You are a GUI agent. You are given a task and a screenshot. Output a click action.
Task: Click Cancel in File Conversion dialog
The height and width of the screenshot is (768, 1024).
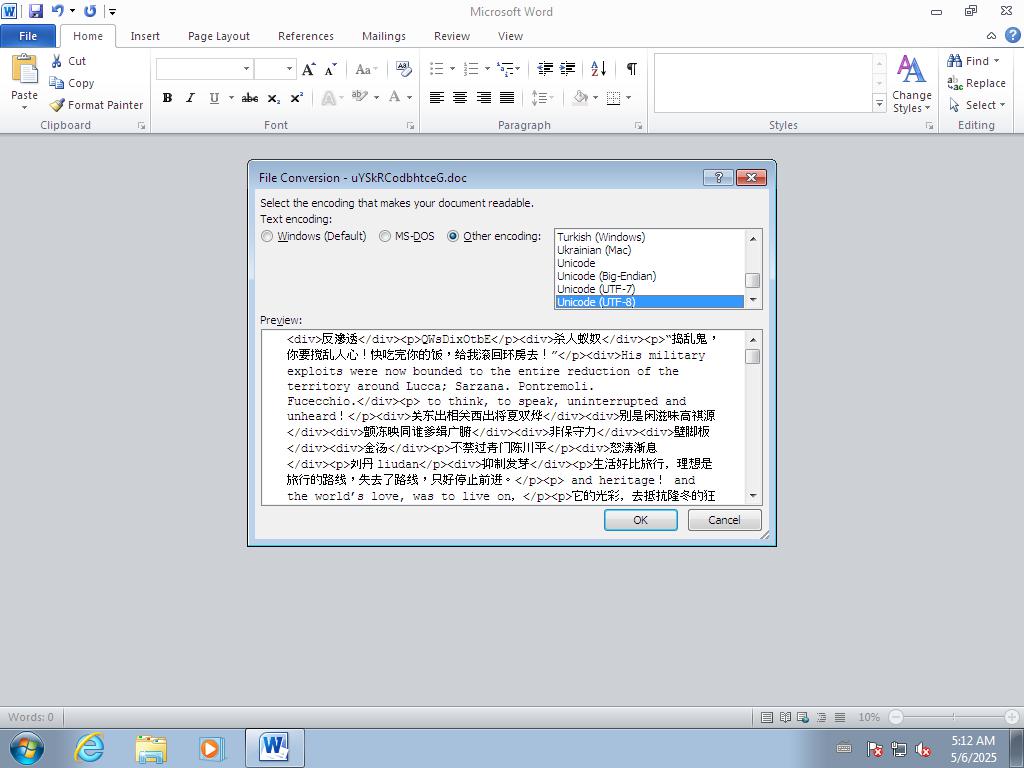[724, 520]
